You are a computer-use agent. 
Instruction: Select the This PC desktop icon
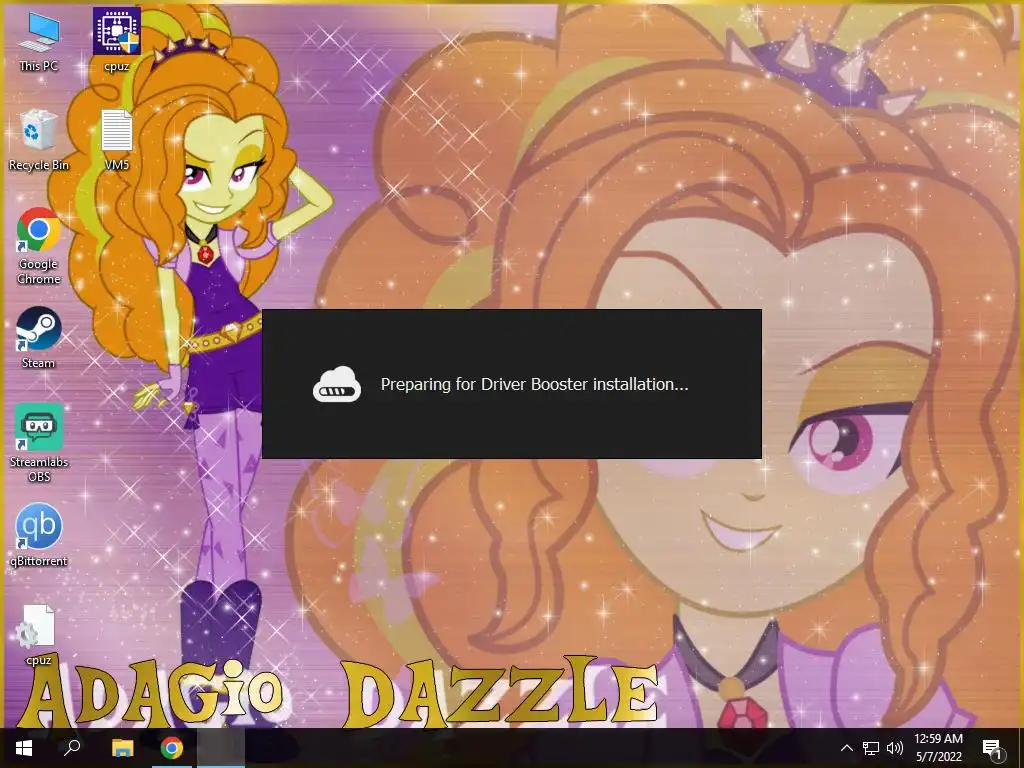point(39,41)
